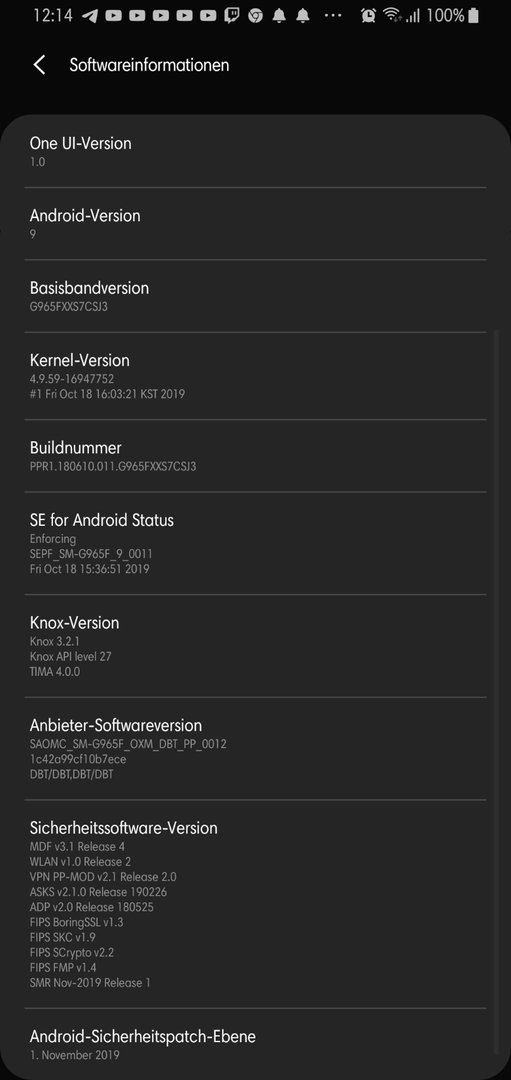
Task: Tap the Chrome notification icon in status bar
Action: (256, 15)
